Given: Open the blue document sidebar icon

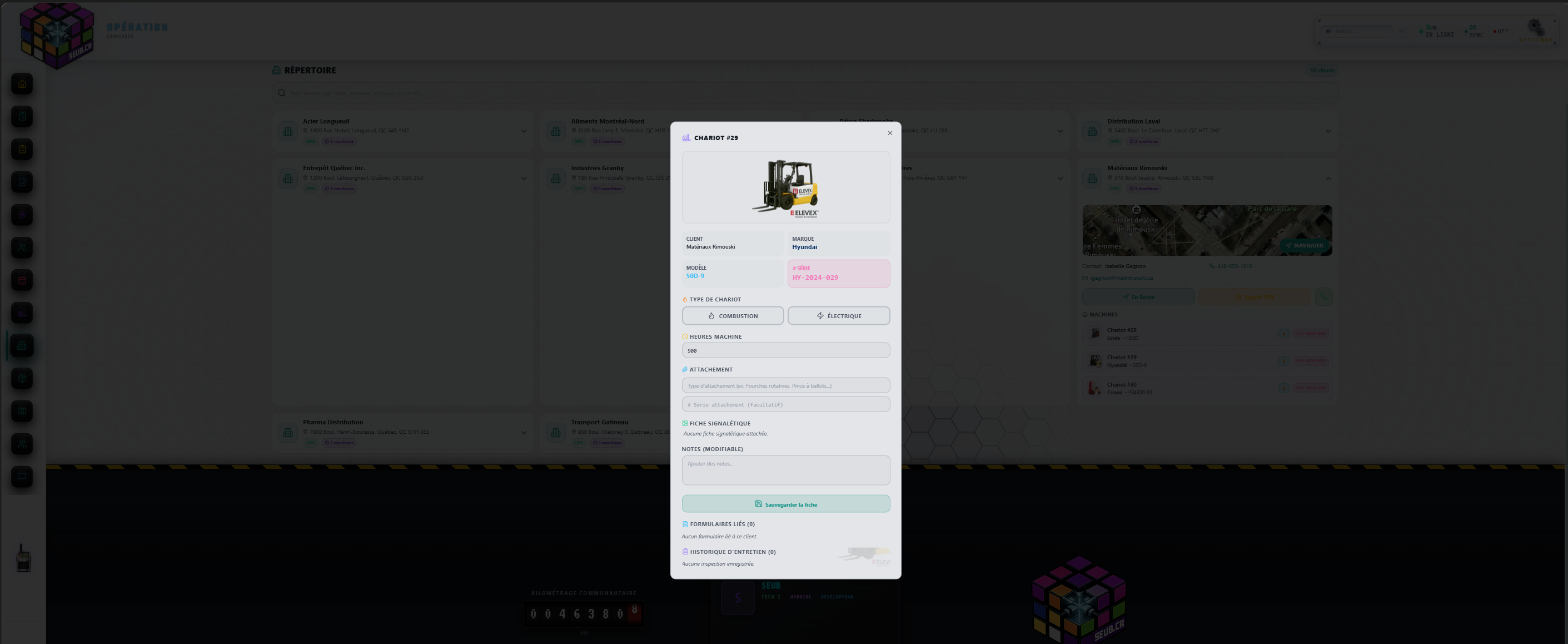Looking at the screenshot, I should point(22,181).
